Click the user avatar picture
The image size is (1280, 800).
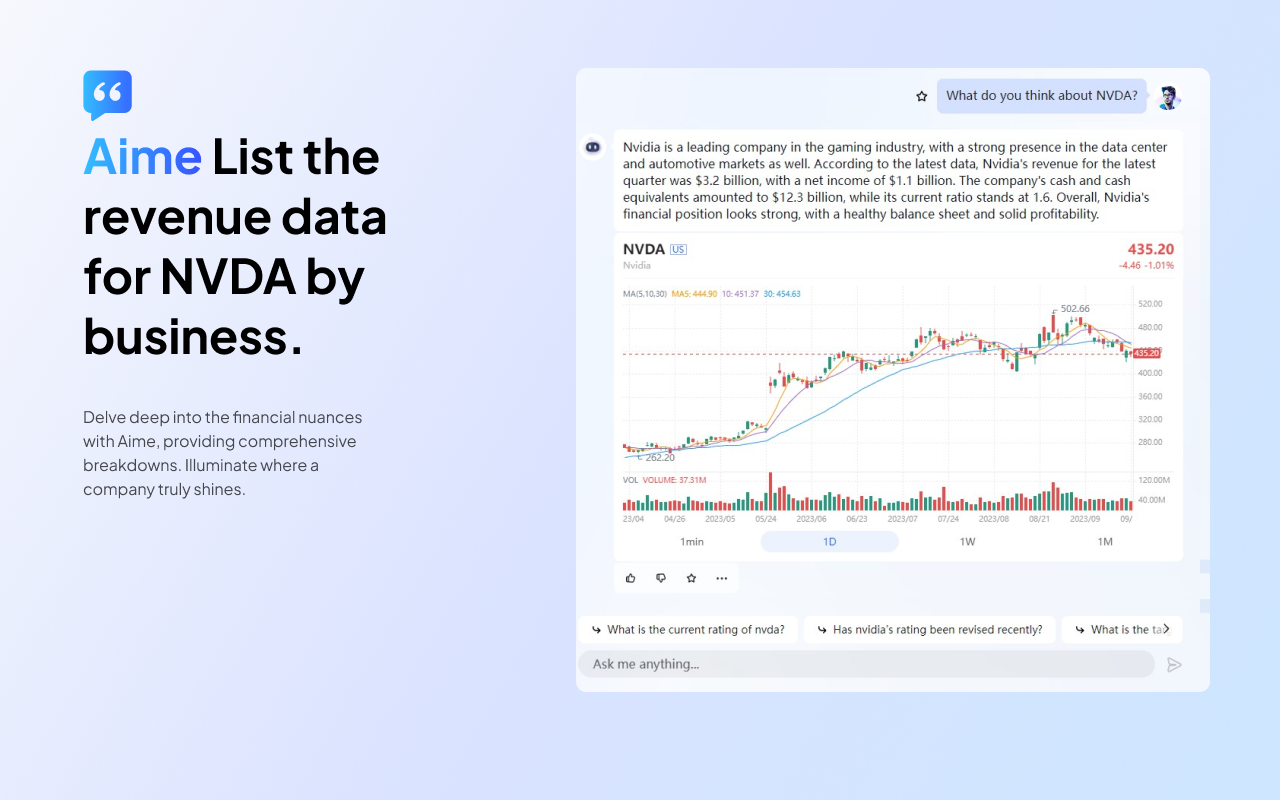point(1168,97)
